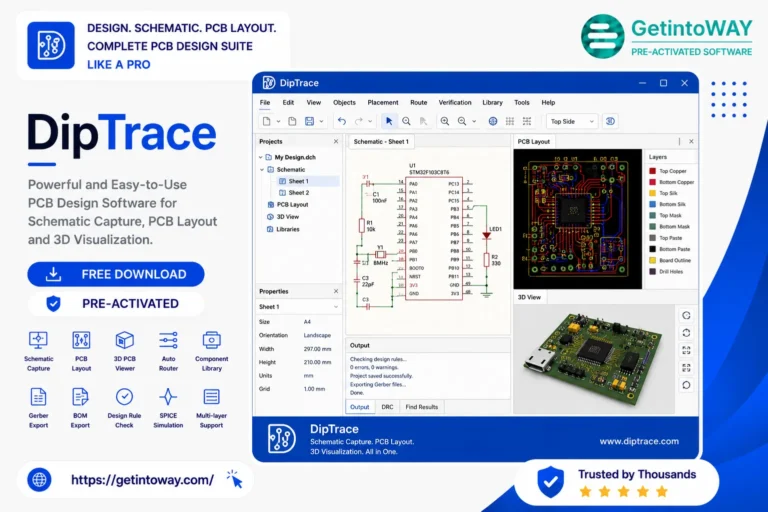Create a new file with the blank page icon
The image size is (768, 512).
click(x=266, y=121)
